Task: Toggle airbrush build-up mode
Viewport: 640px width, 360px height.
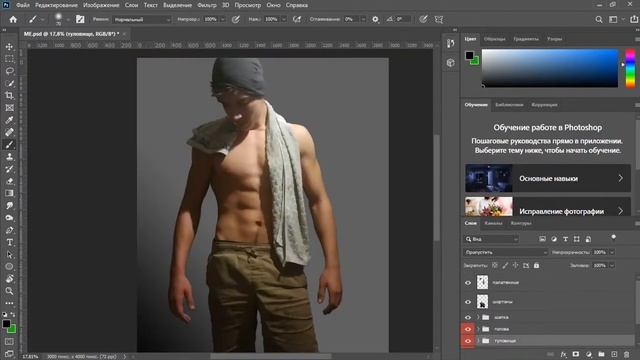Action: pyautogui.click(x=297, y=19)
